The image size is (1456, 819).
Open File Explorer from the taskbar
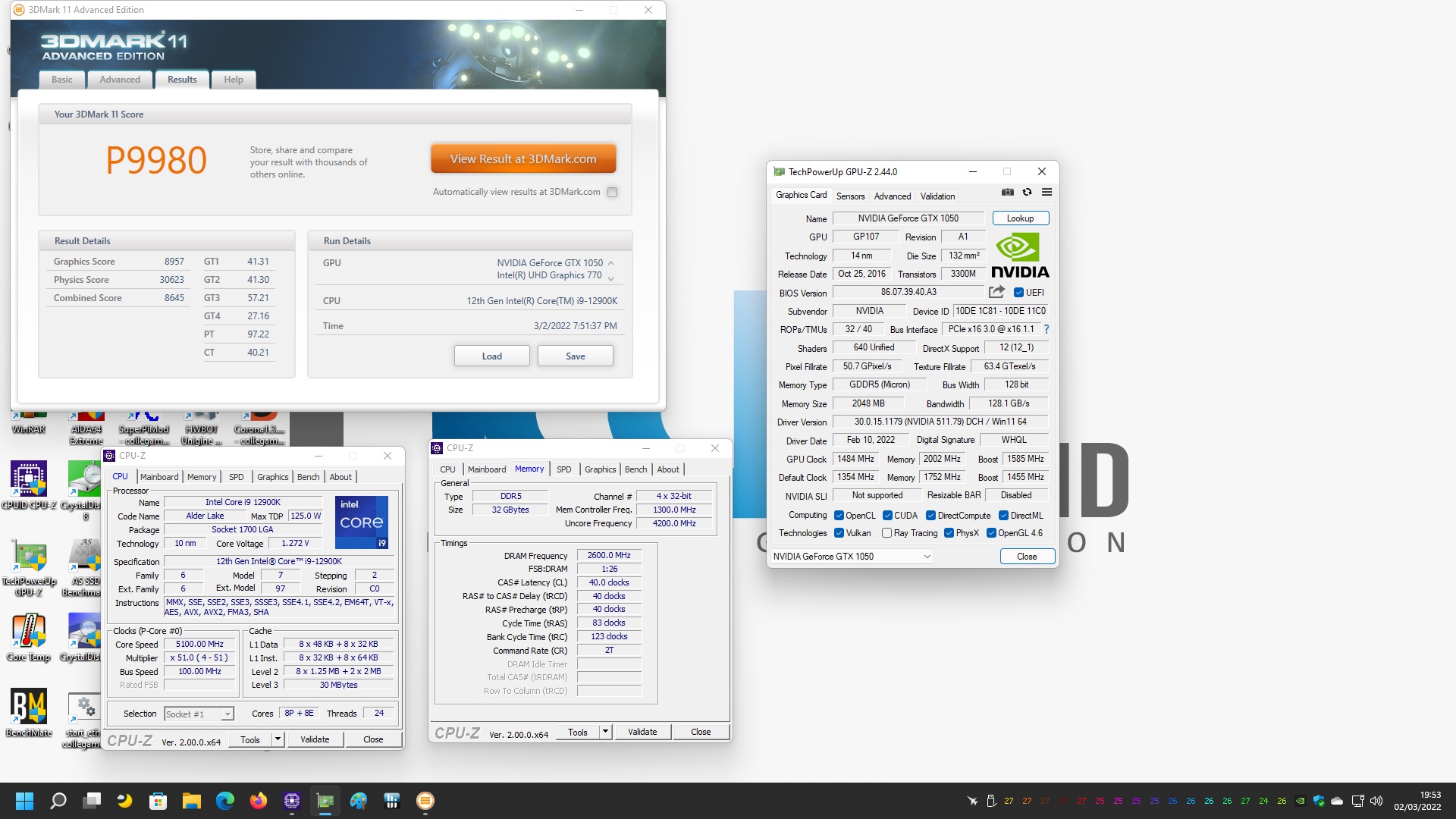(191, 801)
